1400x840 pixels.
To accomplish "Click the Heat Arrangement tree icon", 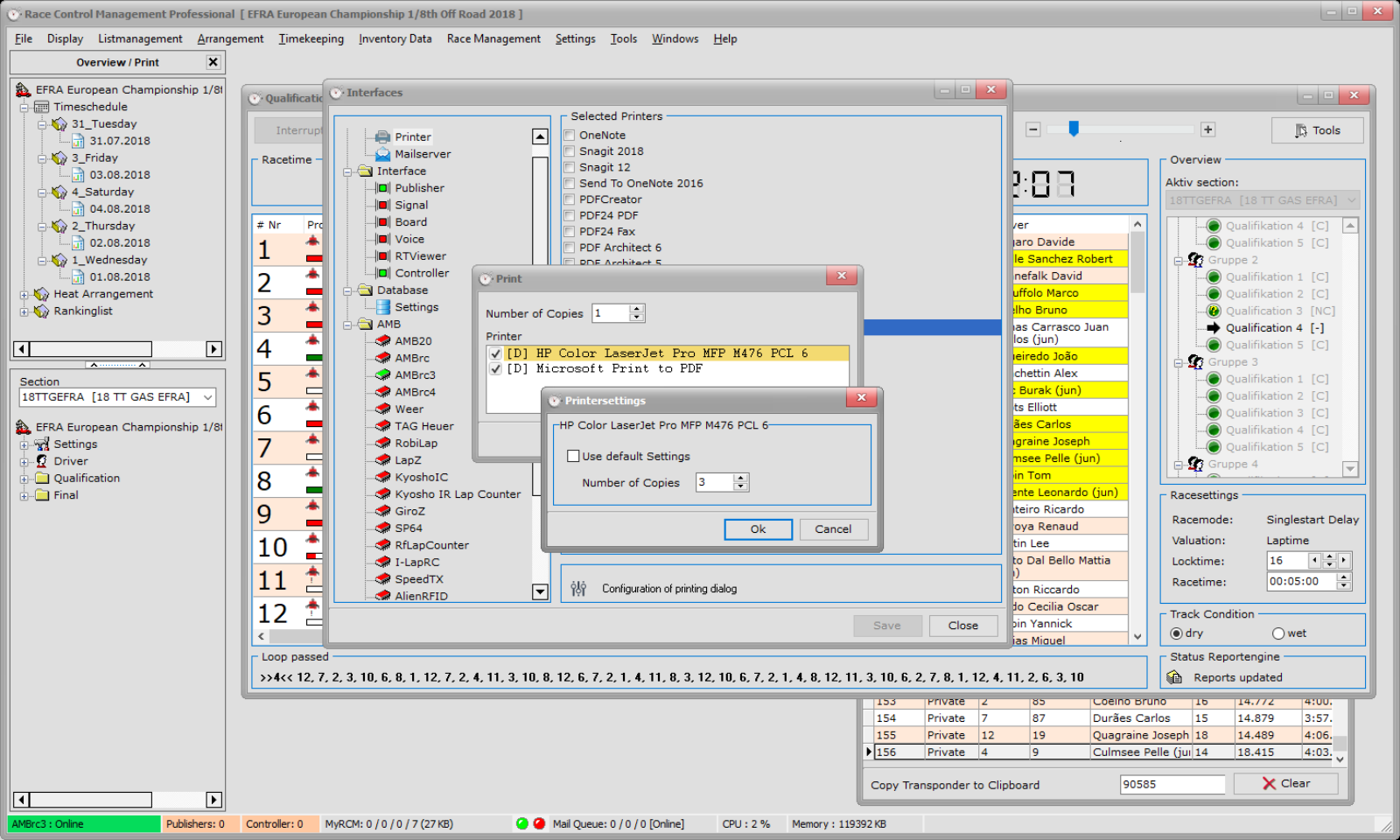I will [41, 294].
